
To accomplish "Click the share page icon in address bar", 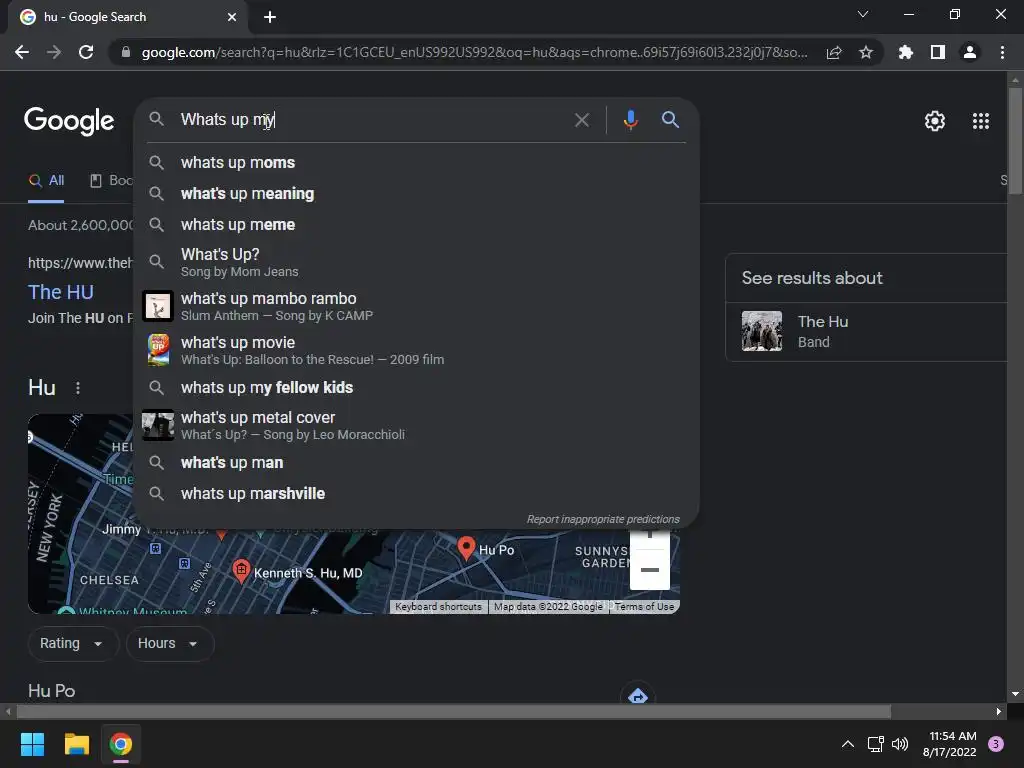I will (x=834, y=52).
